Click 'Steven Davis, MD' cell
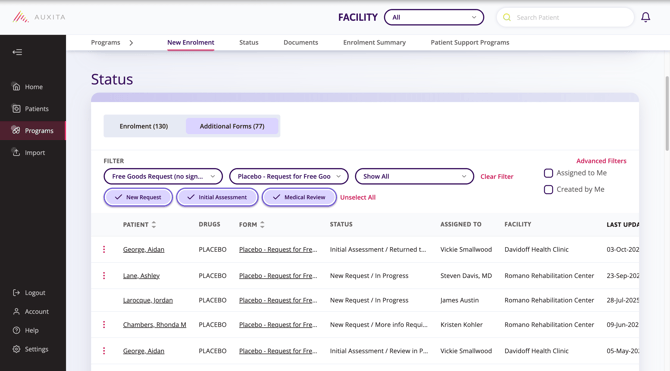The height and width of the screenshot is (371, 670). coord(466,276)
